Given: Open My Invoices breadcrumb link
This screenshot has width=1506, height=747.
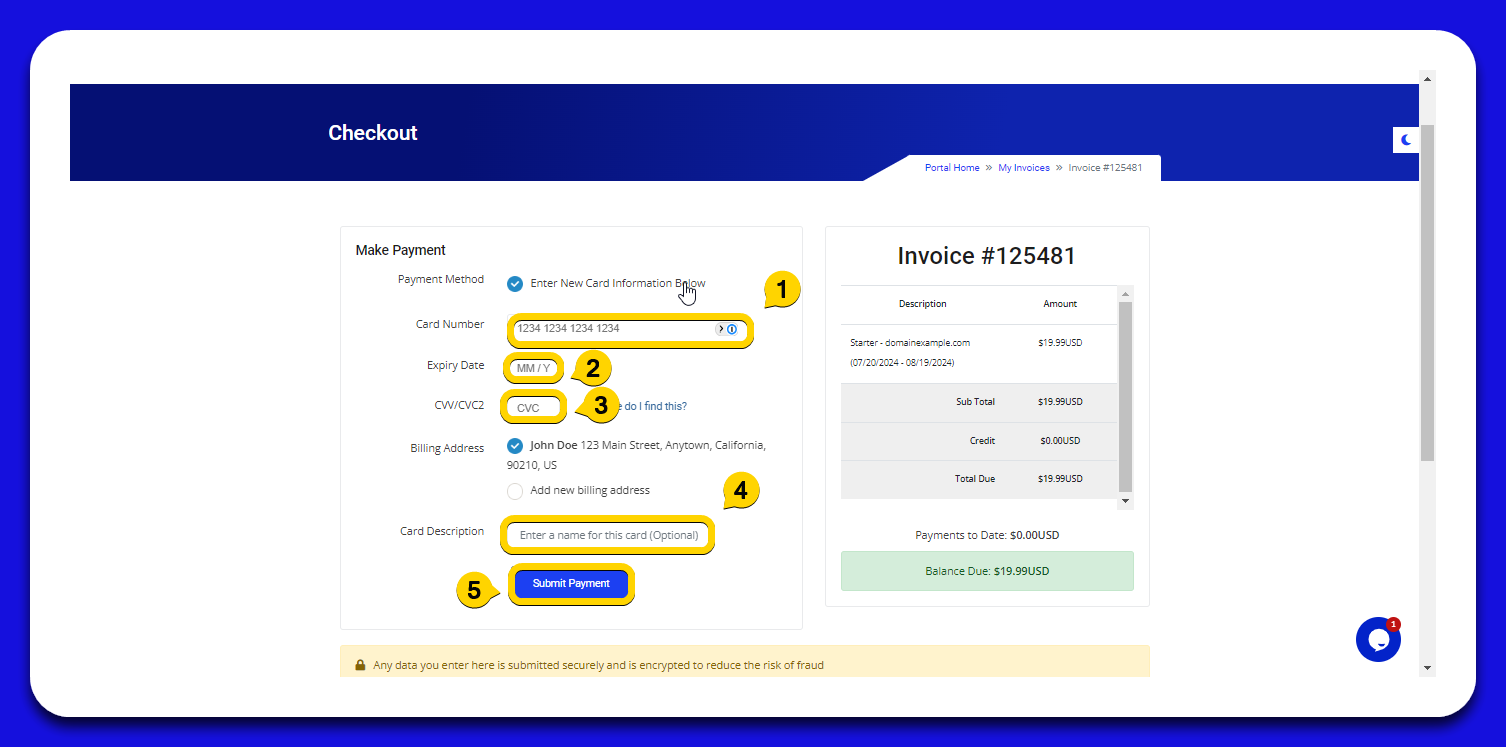Looking at the screenshot, I should [1024, 168].
